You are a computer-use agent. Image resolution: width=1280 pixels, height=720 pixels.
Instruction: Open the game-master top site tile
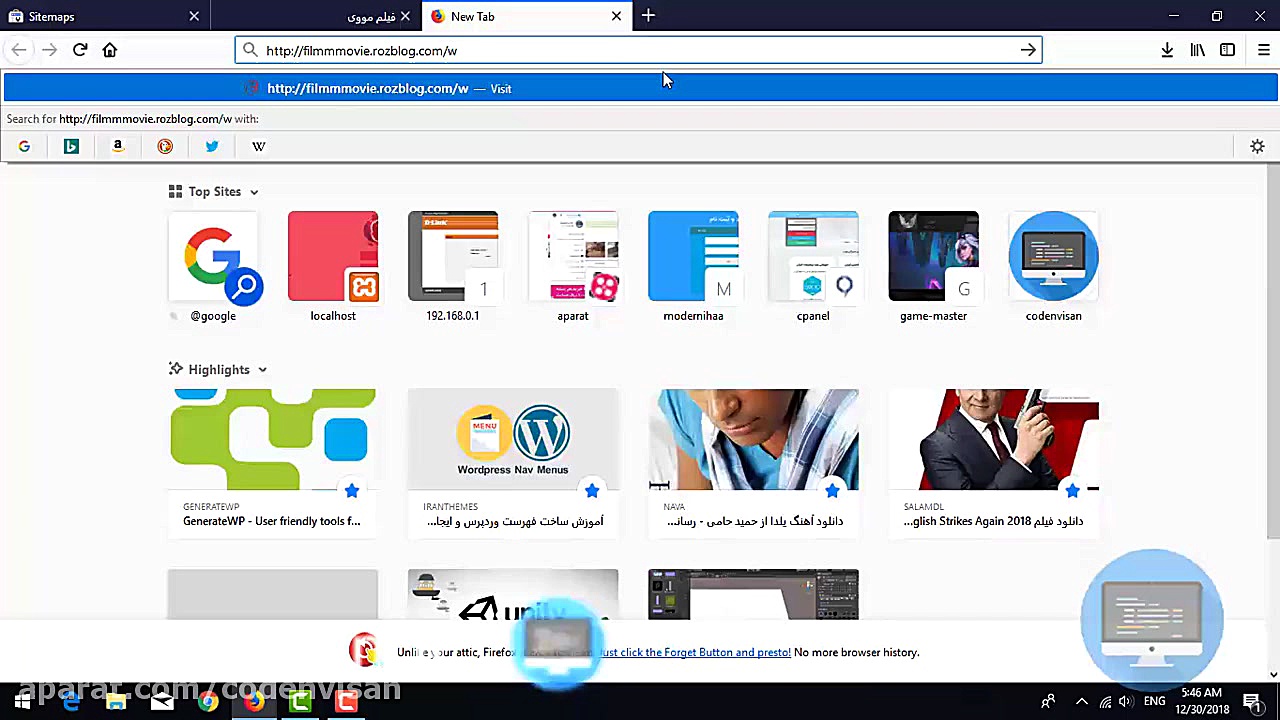pyautogui.click(x=933, y=266)
